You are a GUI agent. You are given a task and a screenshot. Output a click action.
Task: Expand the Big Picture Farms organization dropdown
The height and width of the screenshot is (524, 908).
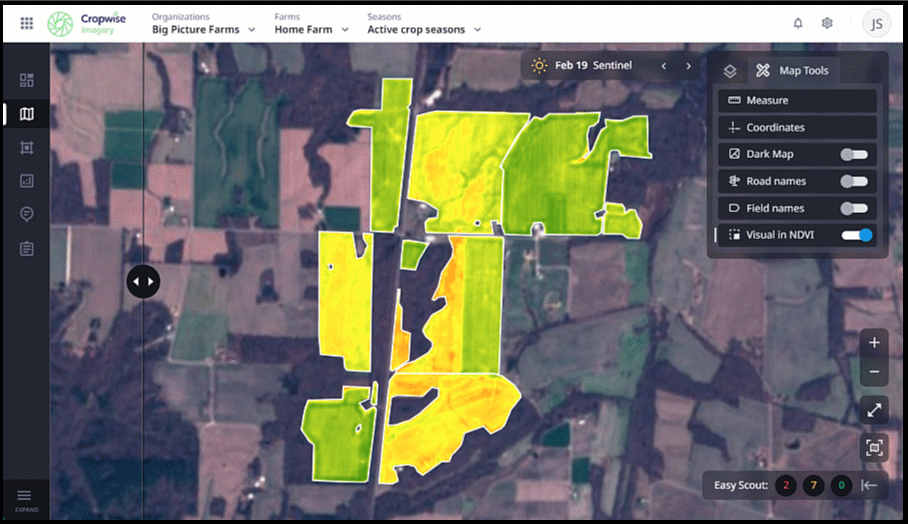[203, 30]
